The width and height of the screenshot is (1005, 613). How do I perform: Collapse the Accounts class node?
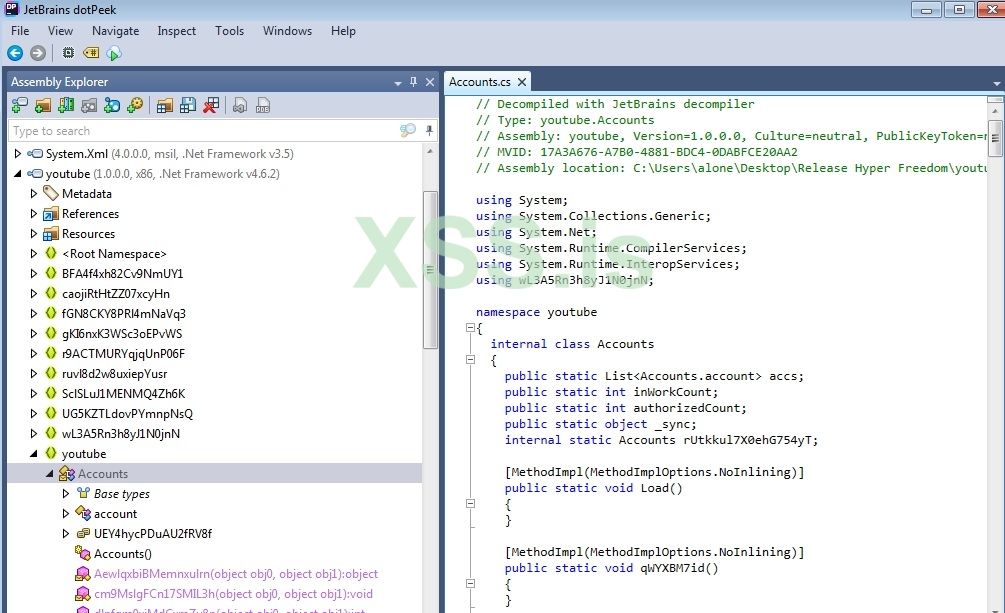[x=50, y=473]
